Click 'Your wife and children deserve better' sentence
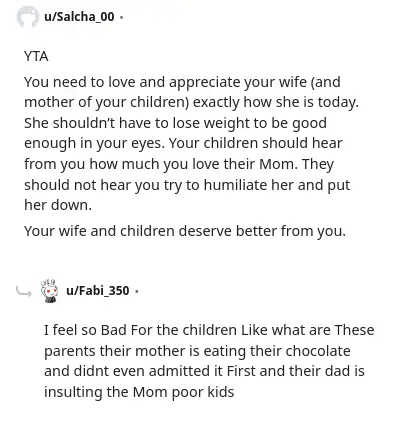The height and width of the screenshot is (428, 400). point(185,231)
